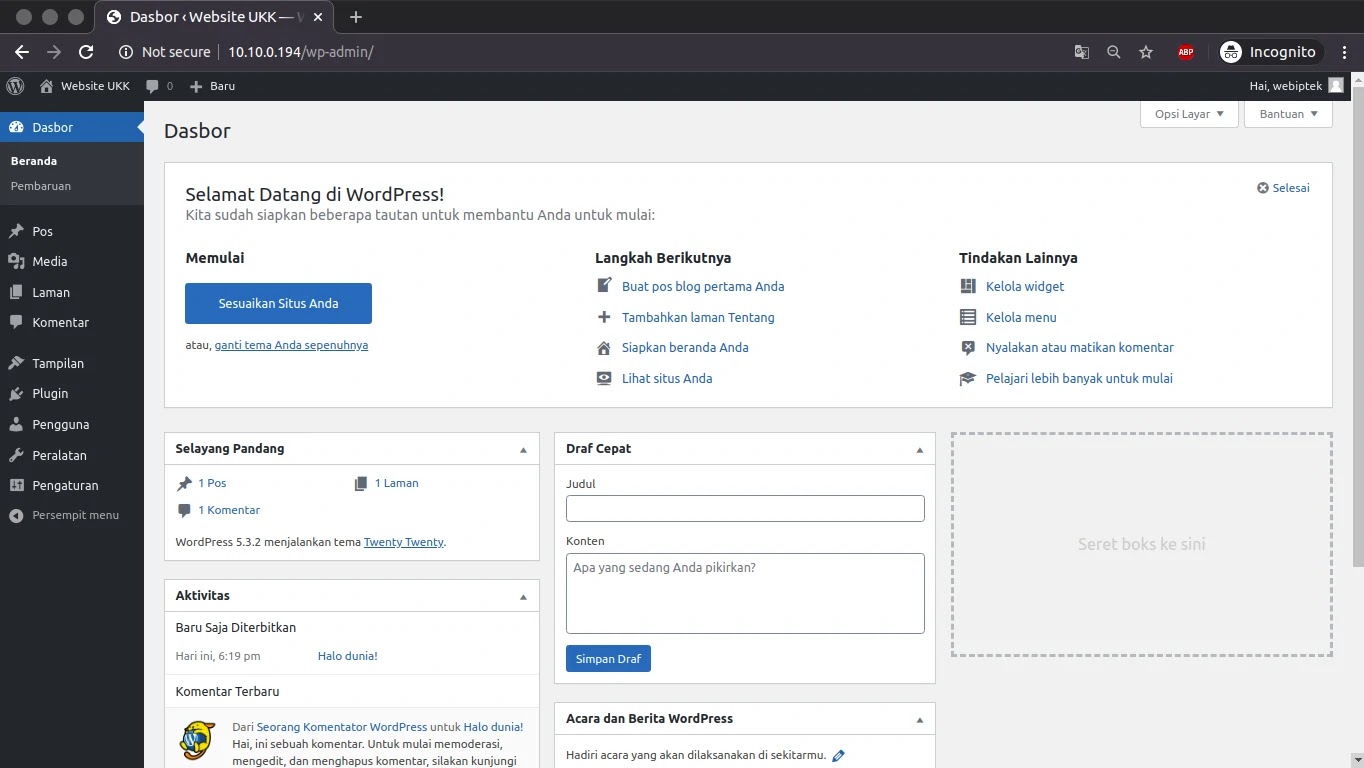Collapse the Selayang Pandang box

tap(523, 450)
